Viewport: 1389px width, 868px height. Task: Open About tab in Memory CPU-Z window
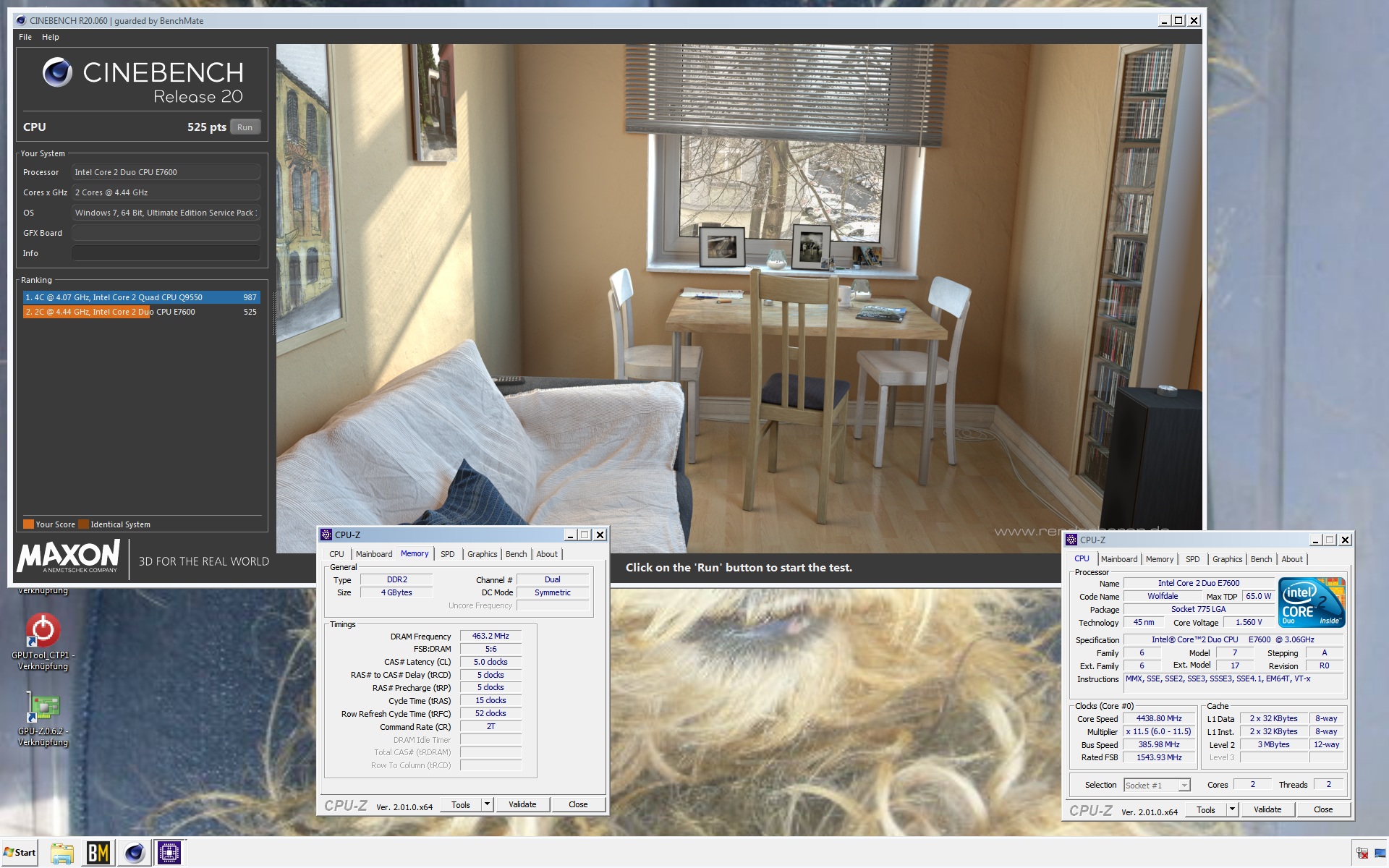[x=547, y=554]
